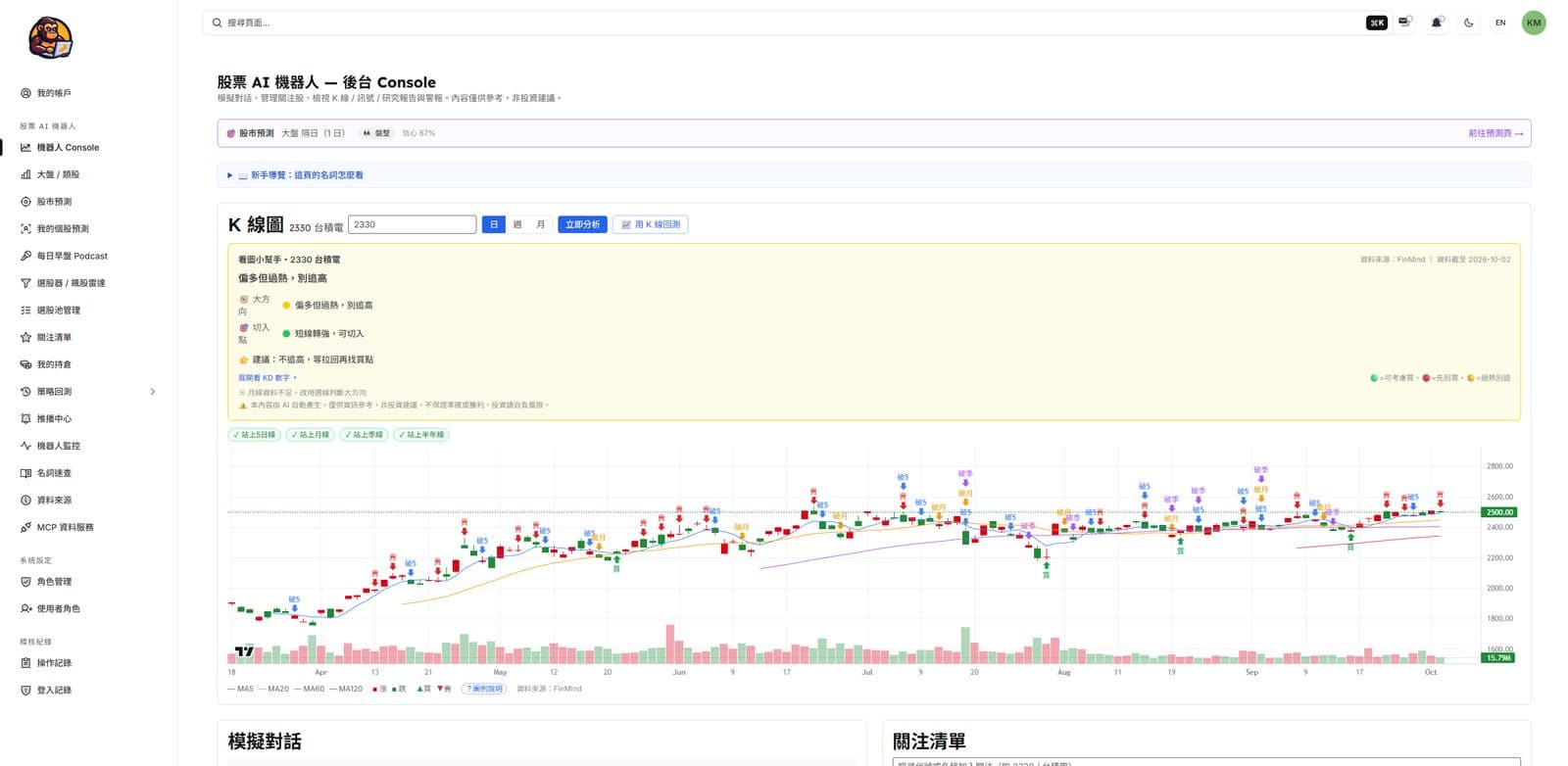The height and width of the screenshot is (766, 1568).
Task: Follow the 前往預測頁 link
Action: coord(1494,133)
